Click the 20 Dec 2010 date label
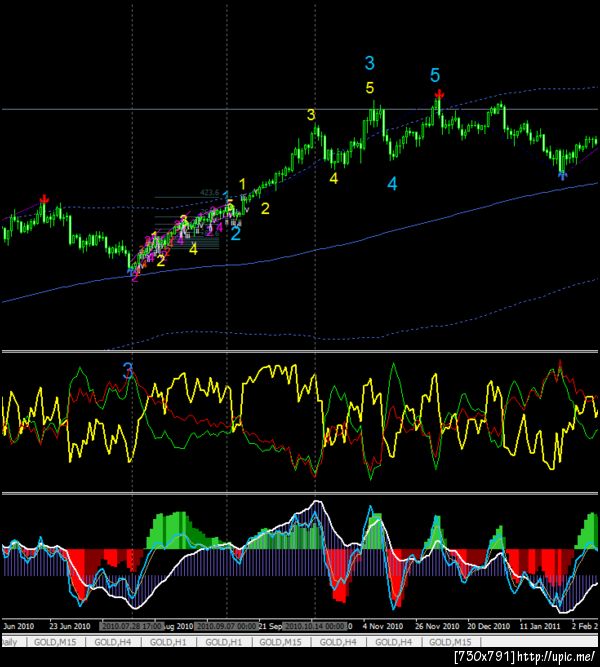 pos(489,626)
